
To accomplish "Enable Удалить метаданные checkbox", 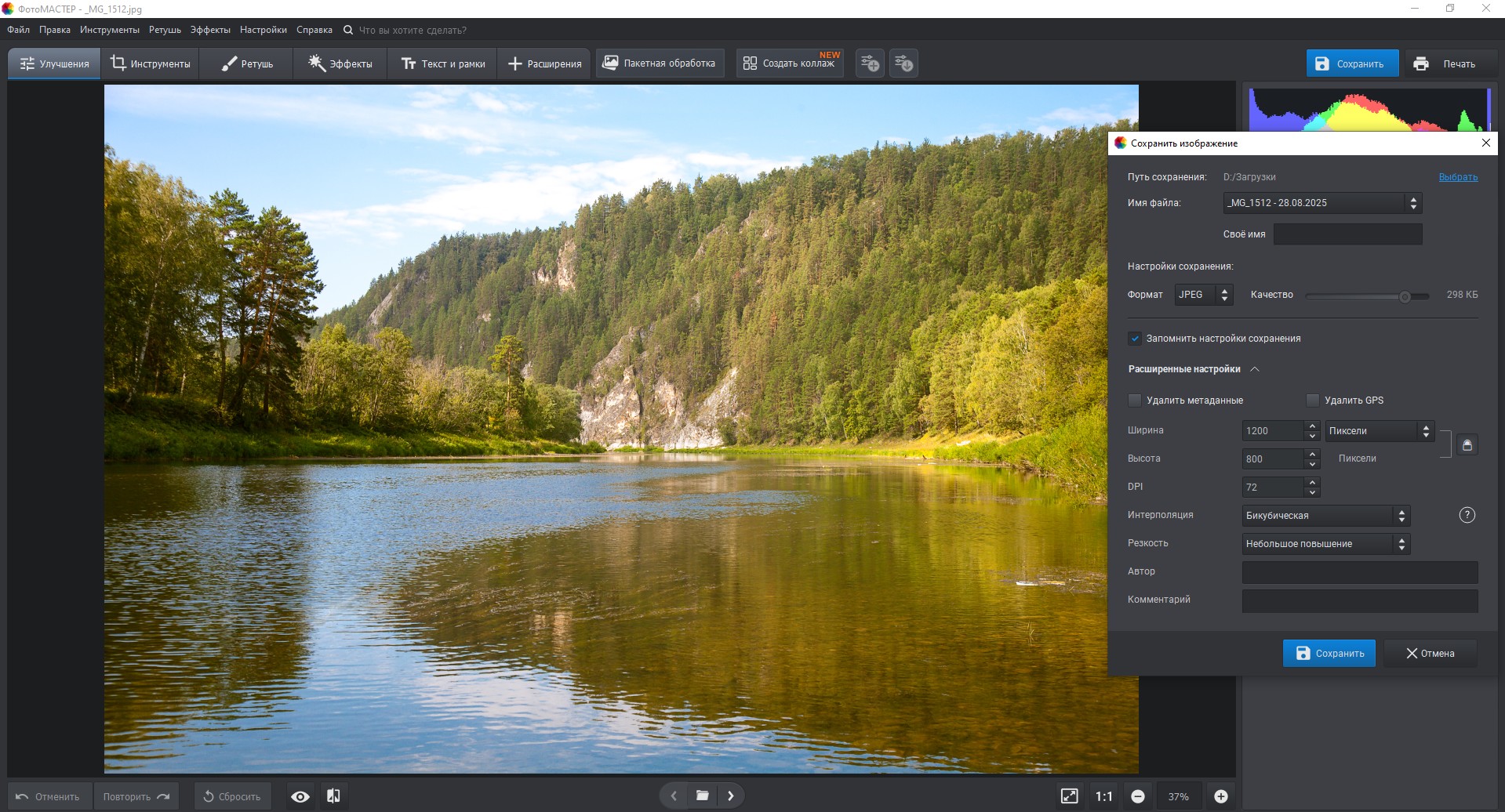I will (x=1135, y=401).
